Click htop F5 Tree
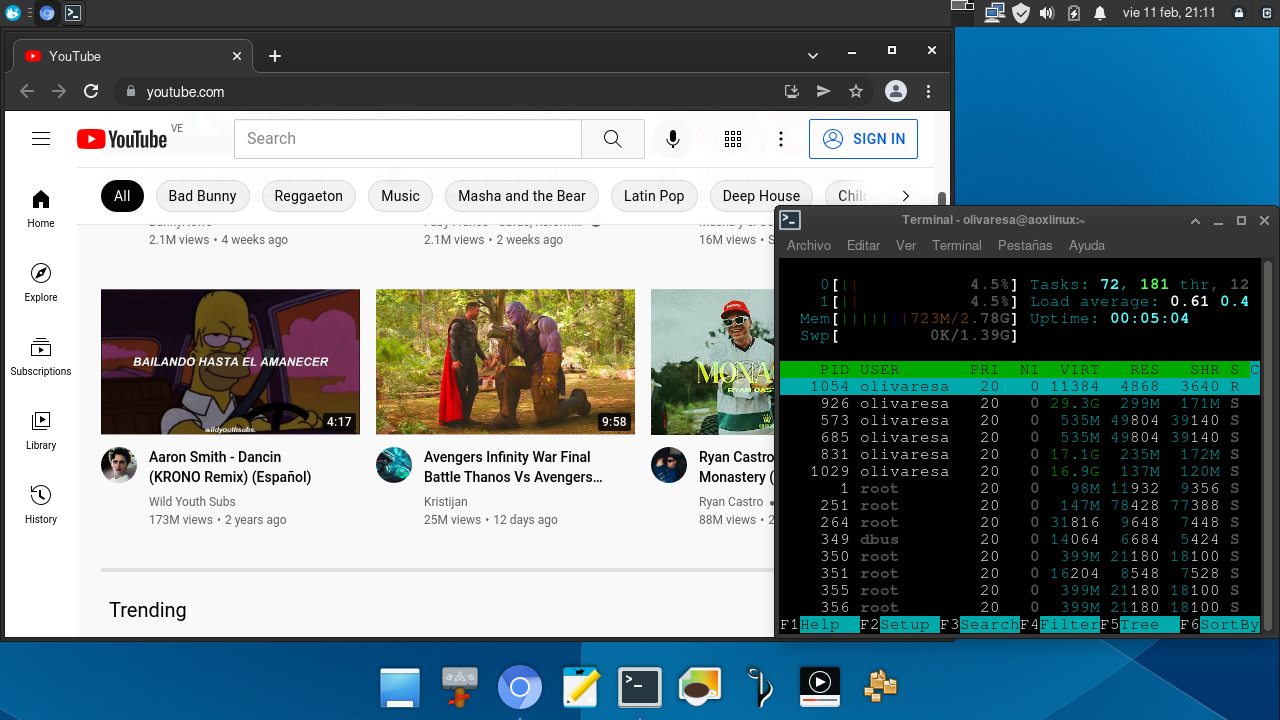This screenshot has height=720, width=1280. [x=1140, y=625]
